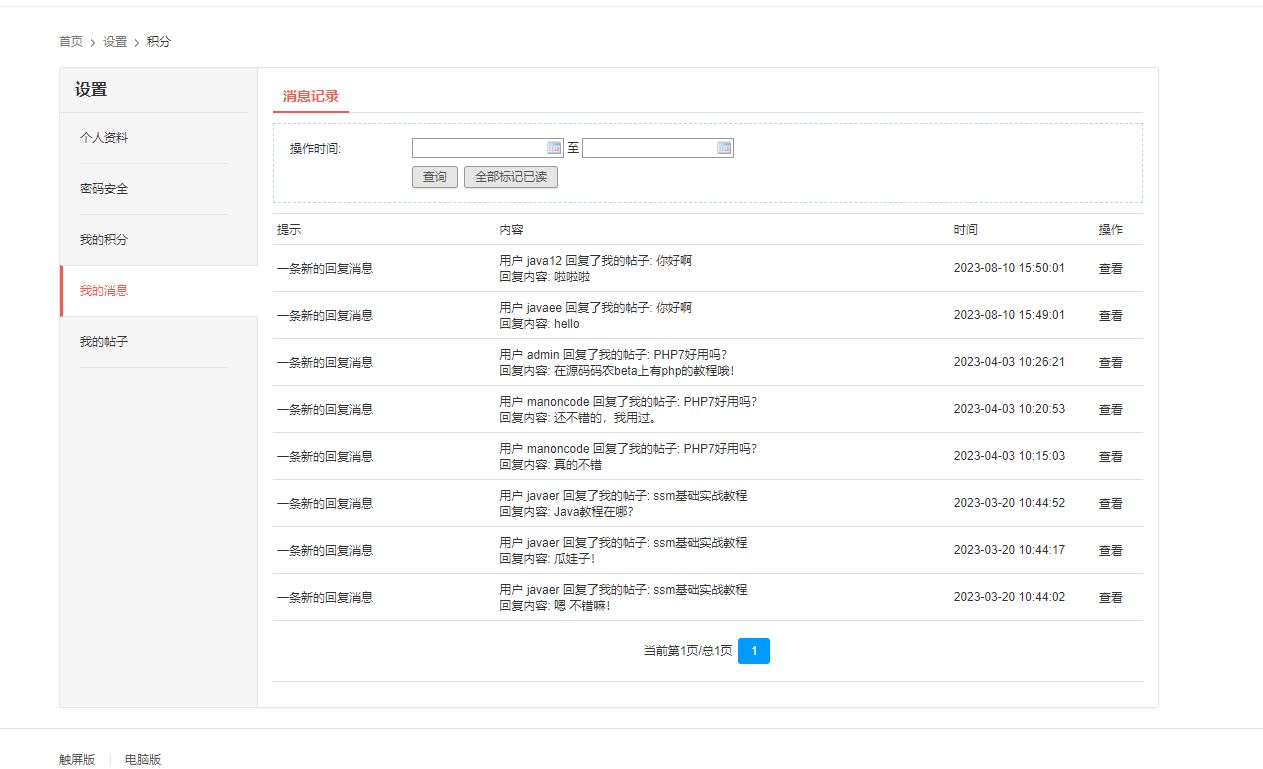Click the 操作时间 label
Screen dimensions: 1263x769
coord(316,149)
